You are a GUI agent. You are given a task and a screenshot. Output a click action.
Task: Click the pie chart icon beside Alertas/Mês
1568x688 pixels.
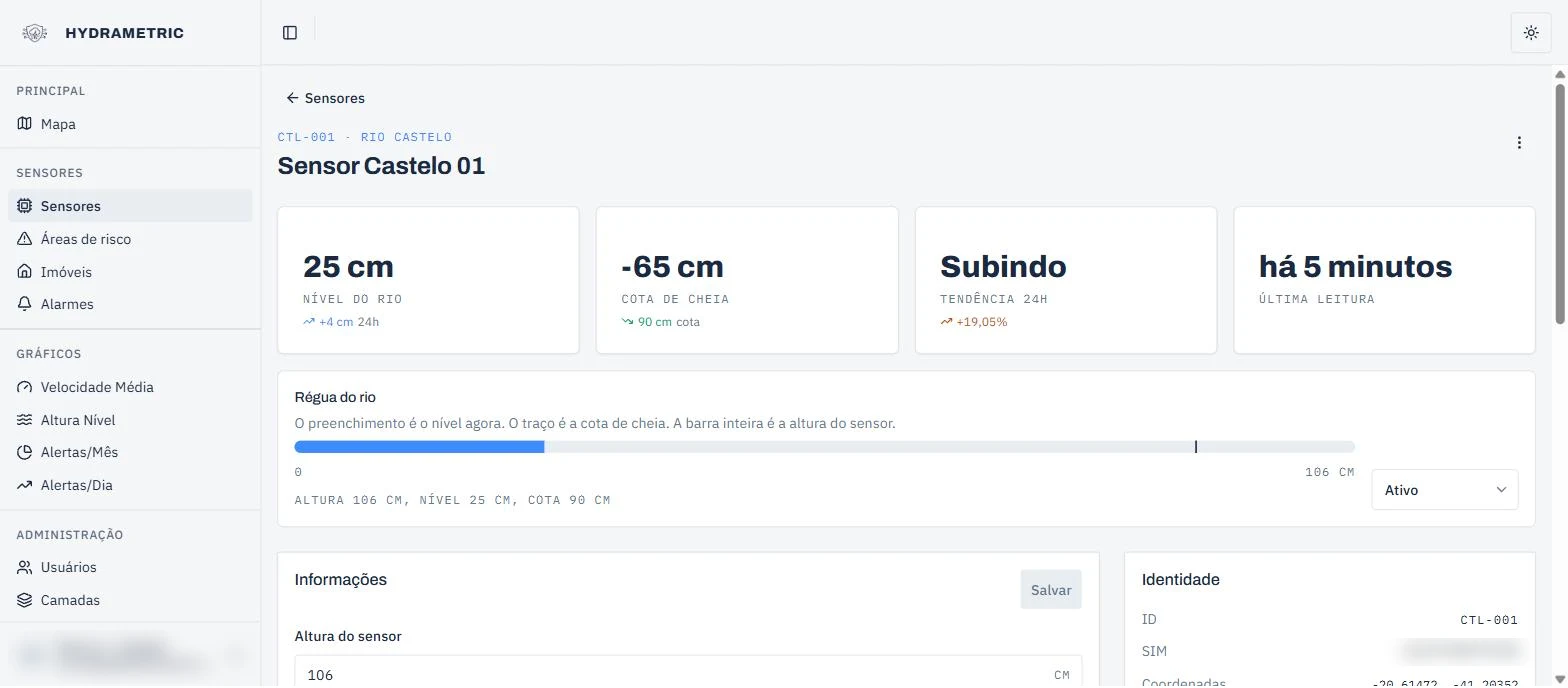[x=25, y=452]
